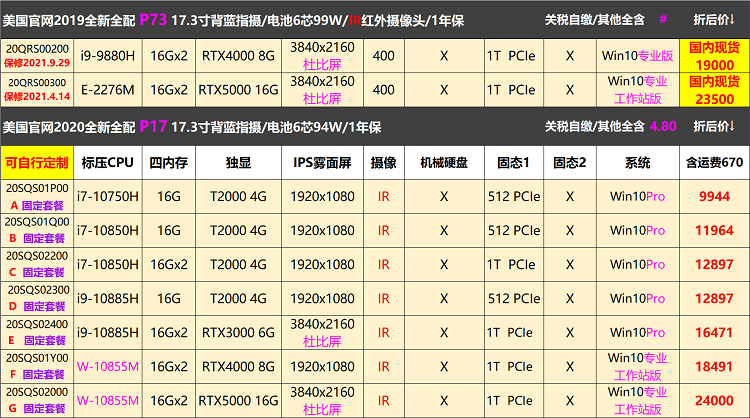The height and width of the screenshot is (418, 750).
Task: Select the 固态1 column header
Action: click(x=514, y=163)
